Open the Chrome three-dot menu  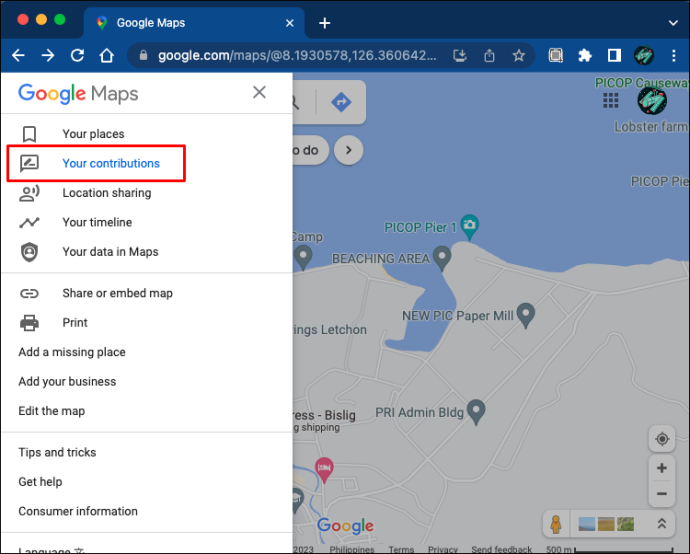(x=674, y=55)
